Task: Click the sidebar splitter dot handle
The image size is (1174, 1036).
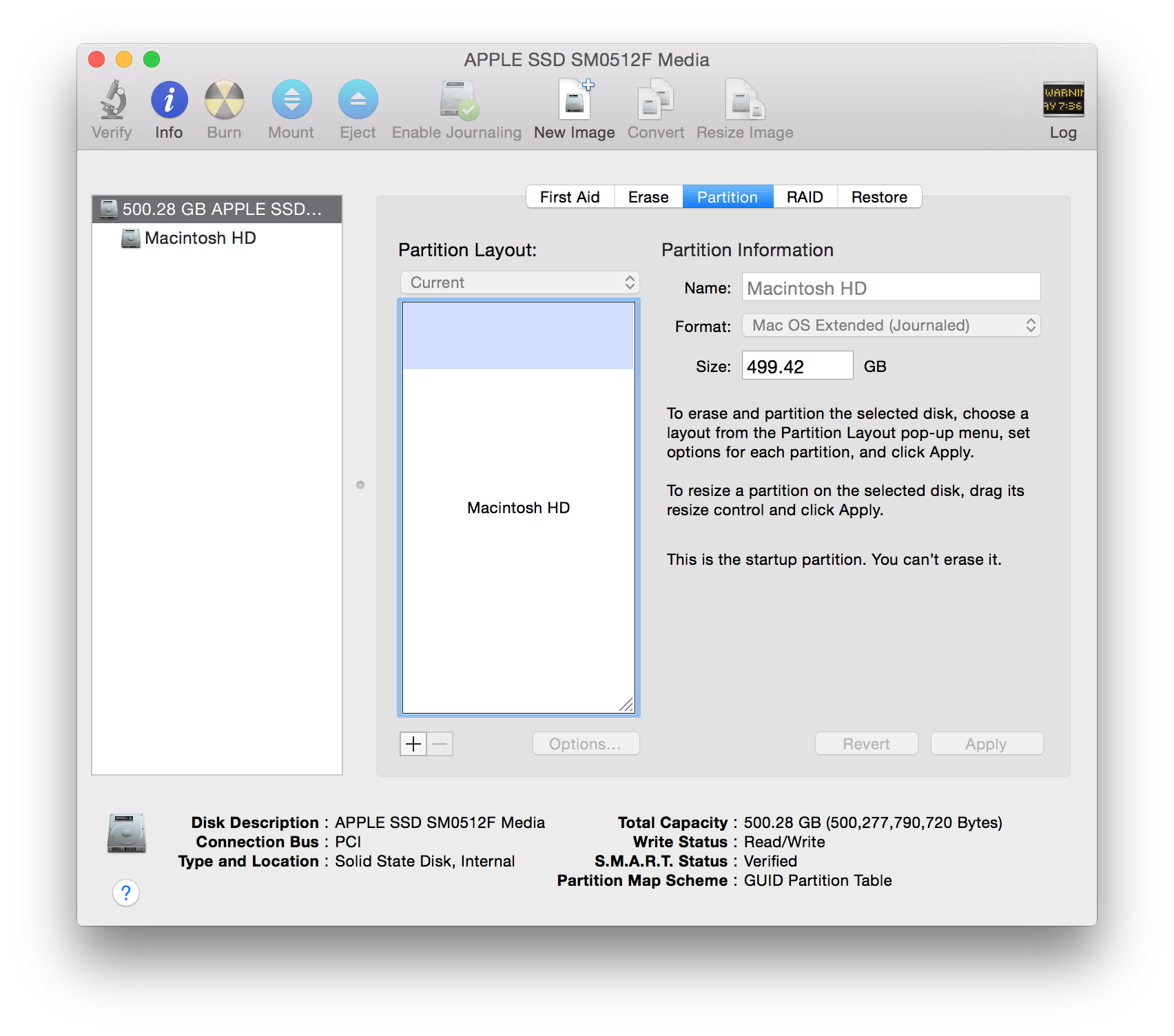Action: tap(360, 485)
